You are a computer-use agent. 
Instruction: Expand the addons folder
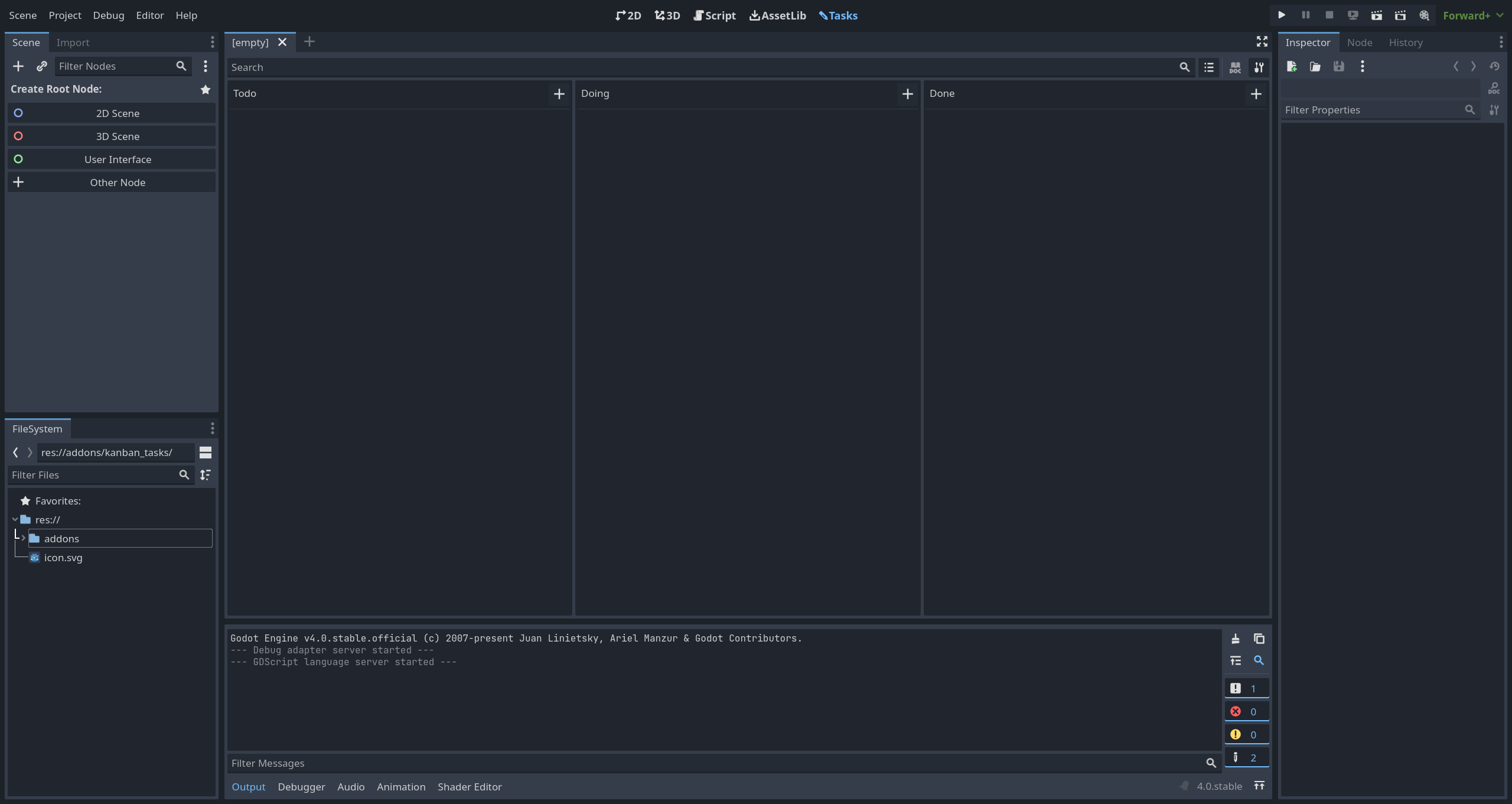click(23, 538)
